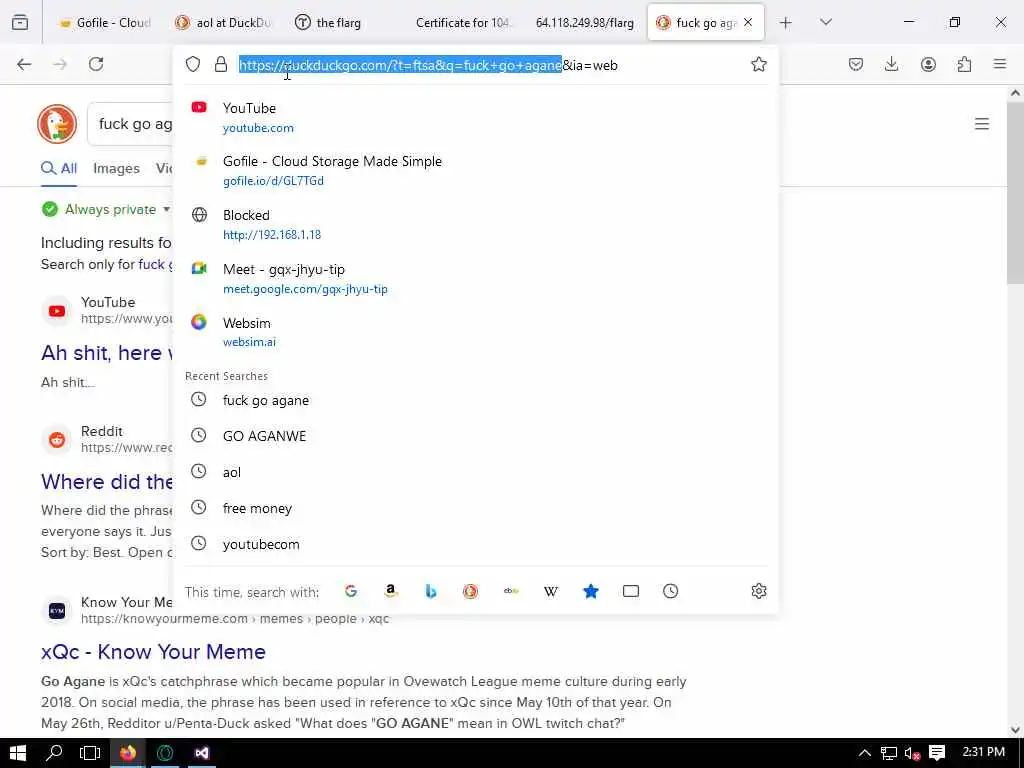Open the Action Center notifications icon
1024x768 pixels.
click(936, 753)
